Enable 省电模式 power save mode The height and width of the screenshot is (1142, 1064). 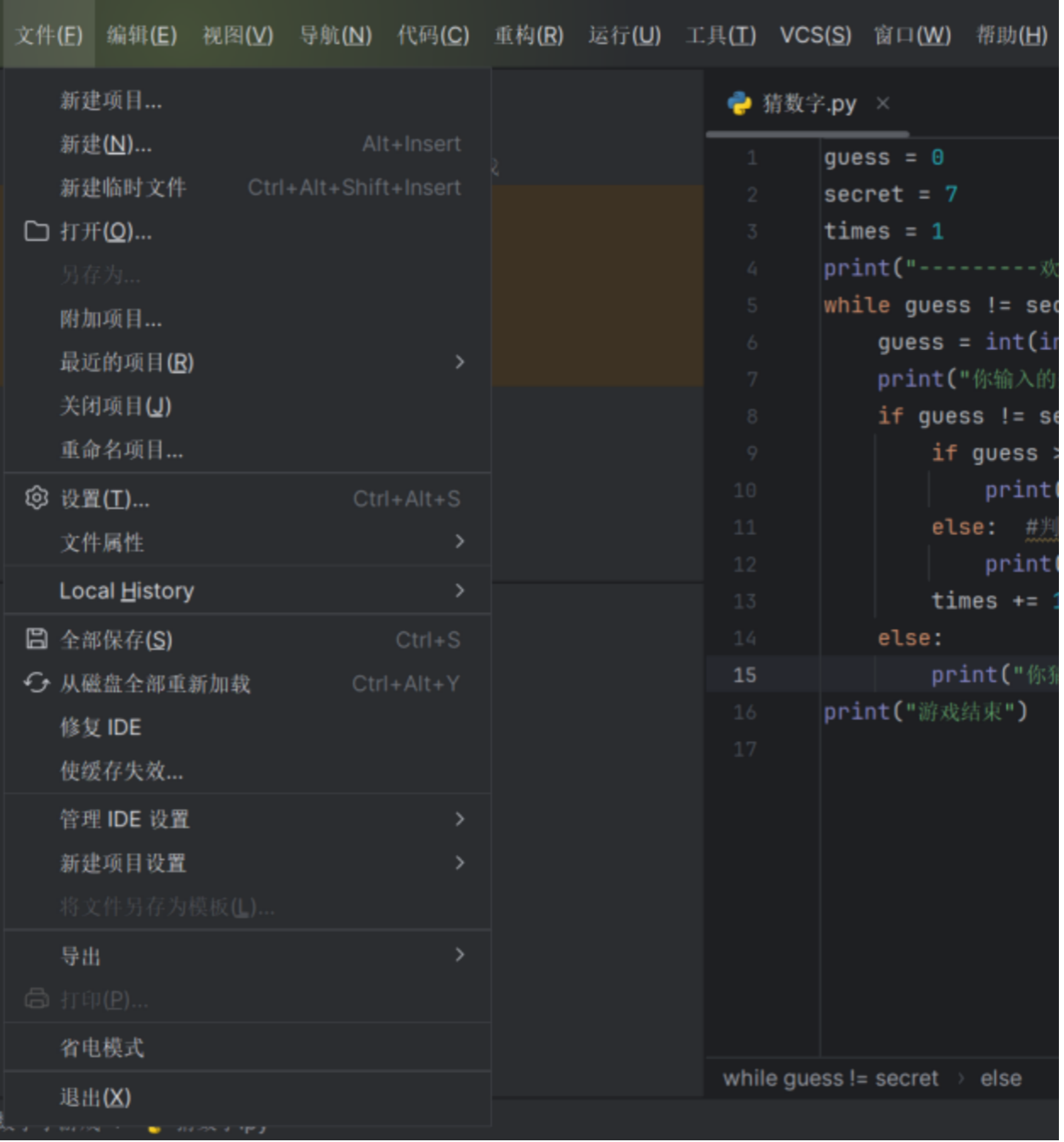(x=102, y=1048)
